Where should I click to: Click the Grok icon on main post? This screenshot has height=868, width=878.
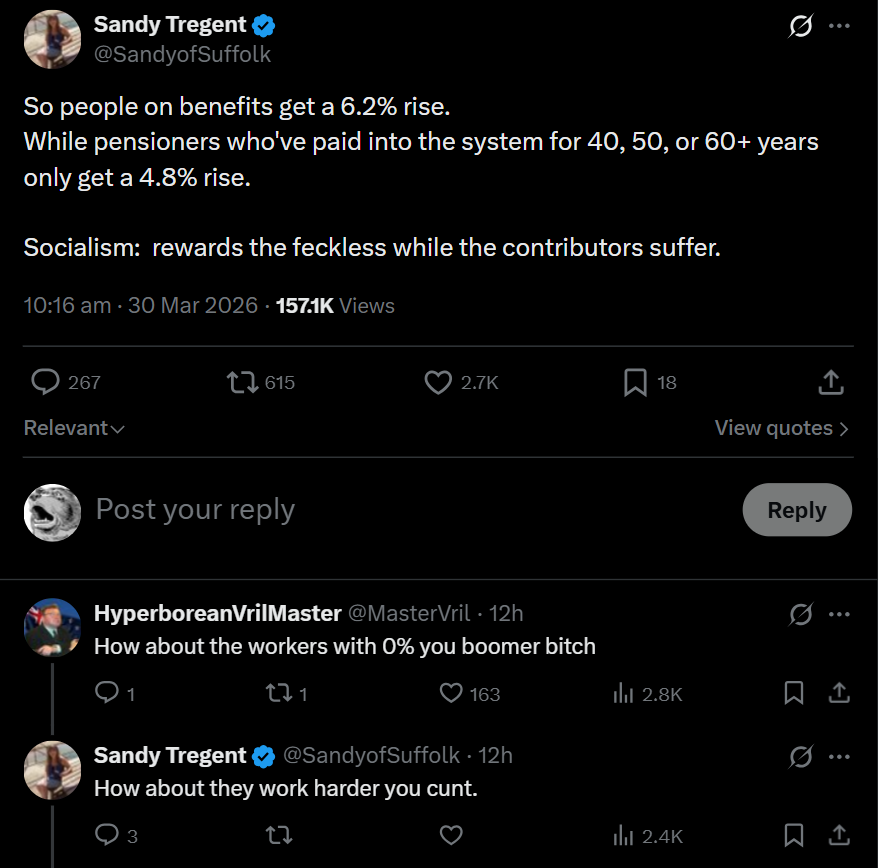coord(800,26)
